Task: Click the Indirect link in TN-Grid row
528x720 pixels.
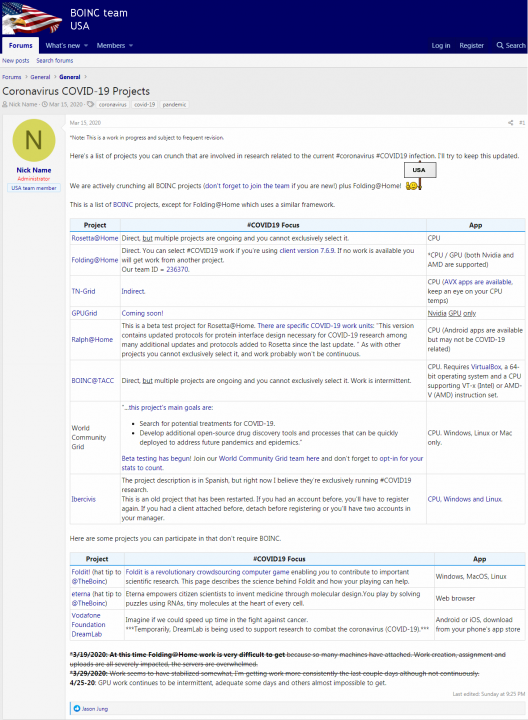Action: pyautogui.click(x=133, y=291)
